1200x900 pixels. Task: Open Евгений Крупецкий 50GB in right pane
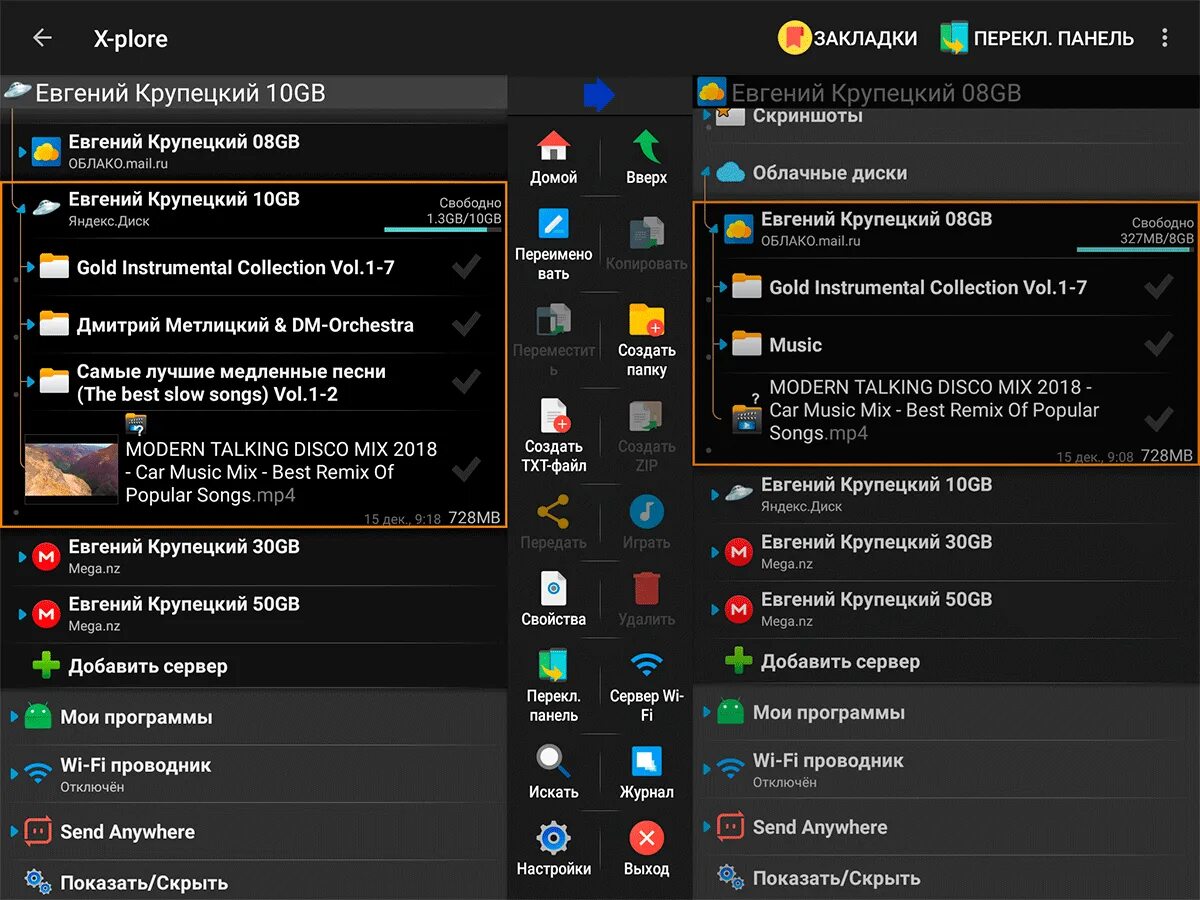point(946,608)
